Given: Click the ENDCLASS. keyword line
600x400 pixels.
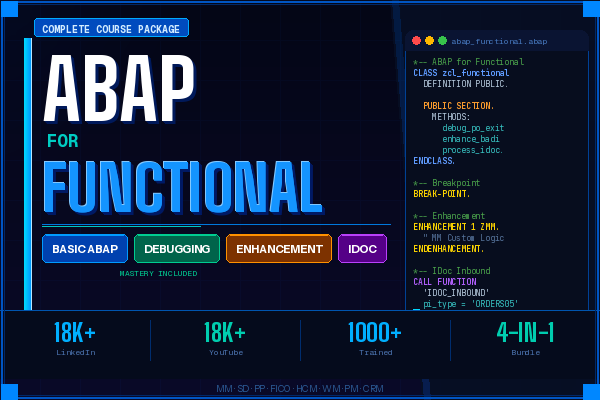Looking at the screenshot, I should click(434, 161).
